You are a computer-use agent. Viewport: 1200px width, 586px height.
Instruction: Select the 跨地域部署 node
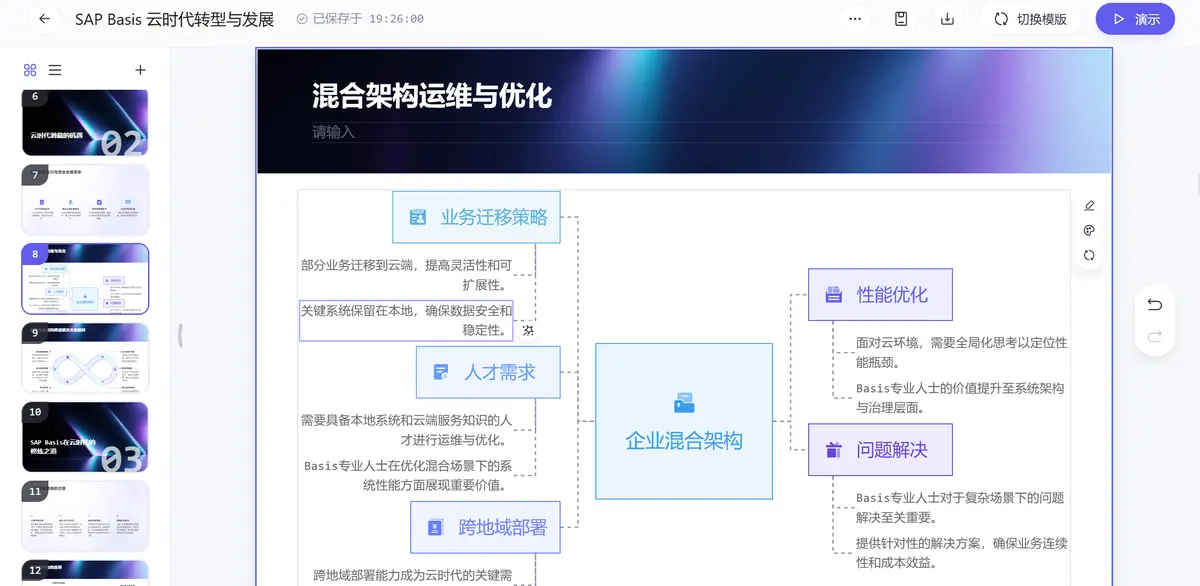coord(486,527)
